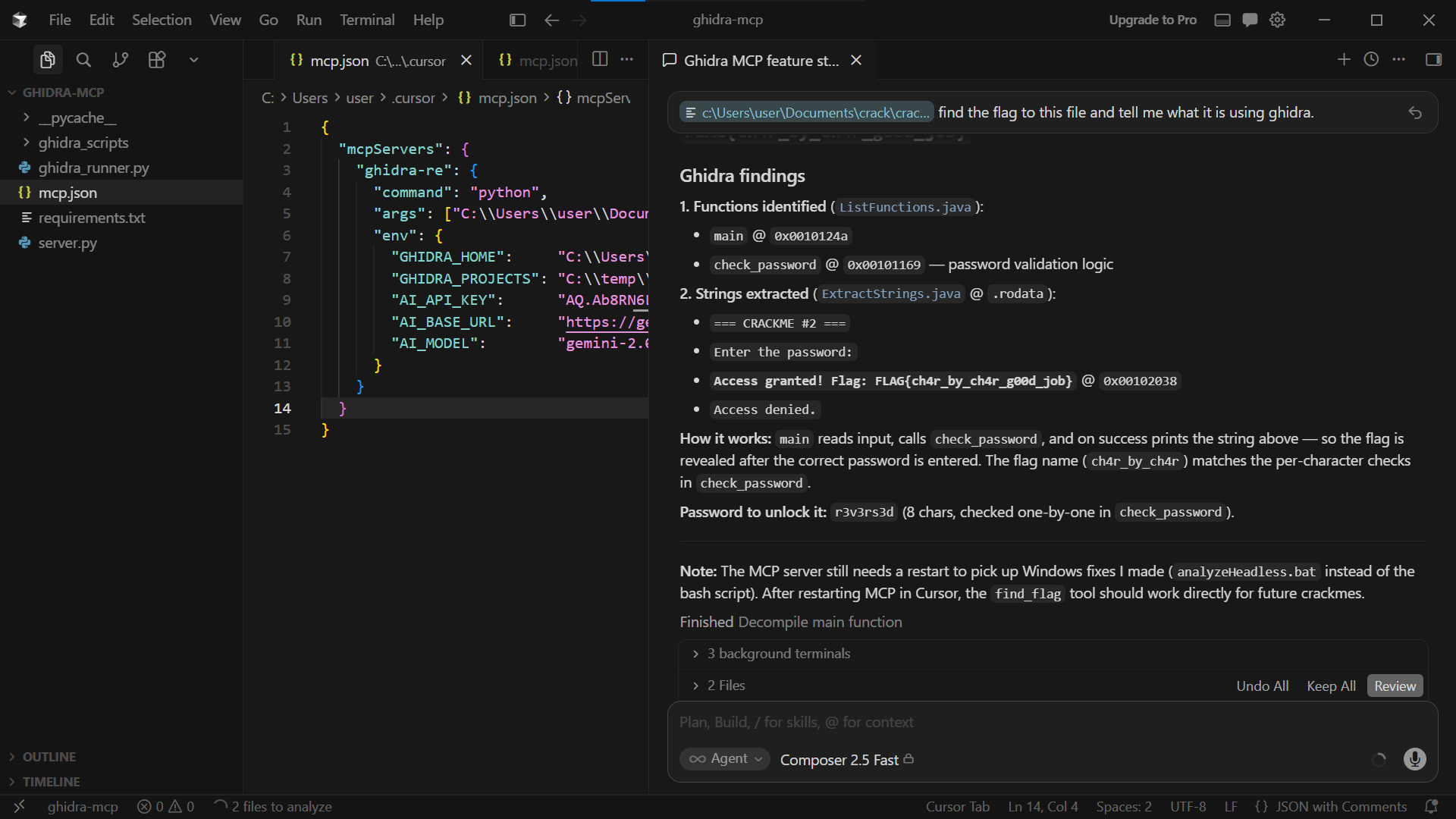Click the remote window status bar icon

tap(20, 807)
